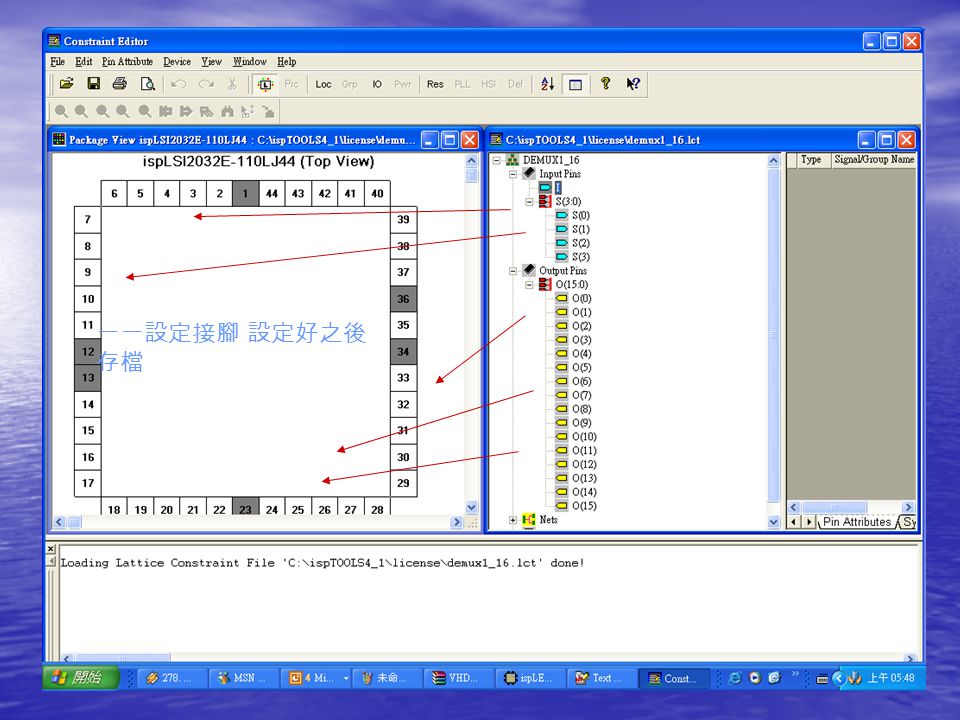Switch to Text taskbar item
The height and width of the screenshot is (720, 960).
(x=601, y=678)
